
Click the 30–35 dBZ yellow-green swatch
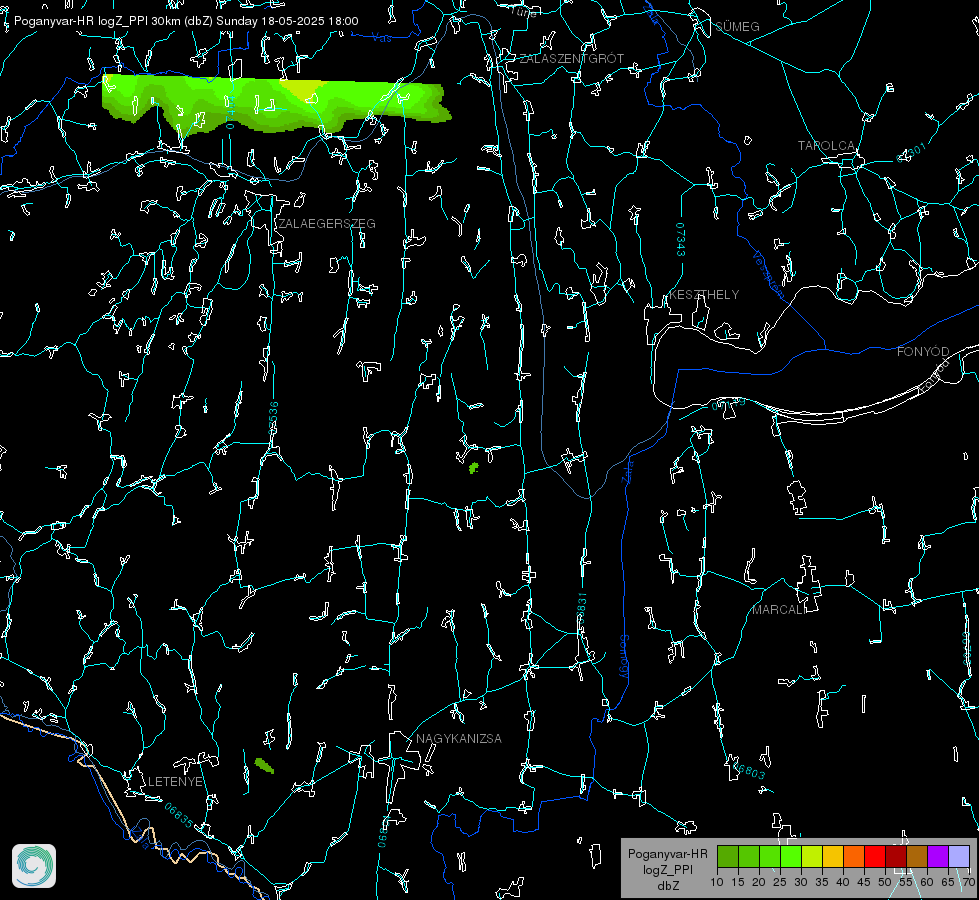[x=812, y=856]
